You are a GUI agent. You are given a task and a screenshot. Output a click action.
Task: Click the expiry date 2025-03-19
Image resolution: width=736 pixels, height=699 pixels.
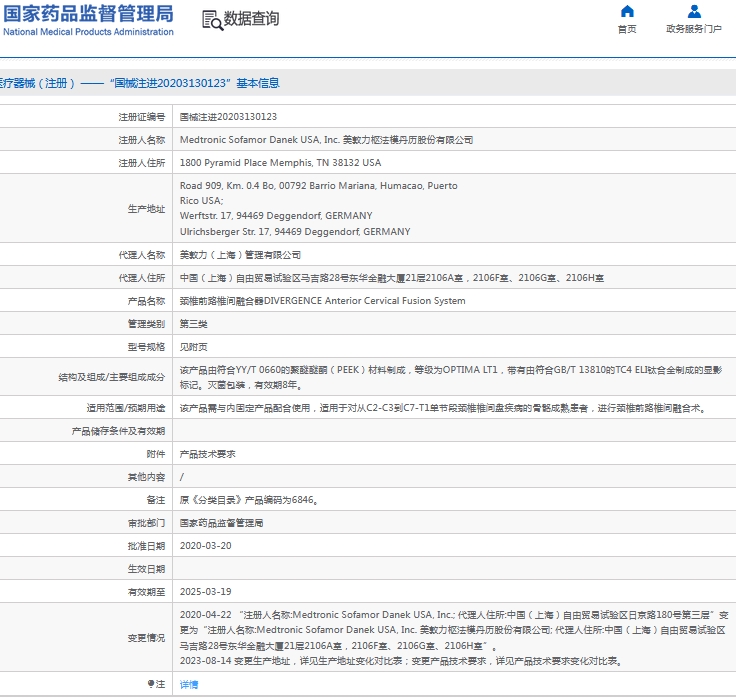tap(205, 592)
